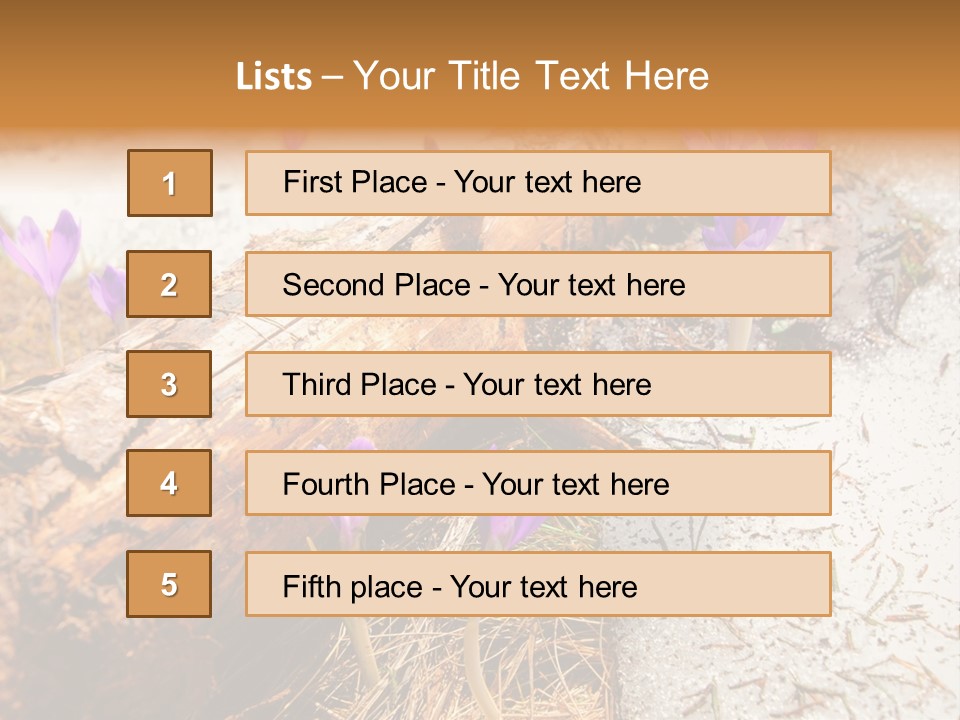Click the number 1 box
The height and width of the screenshot is (720, 960).
[170, 183]
